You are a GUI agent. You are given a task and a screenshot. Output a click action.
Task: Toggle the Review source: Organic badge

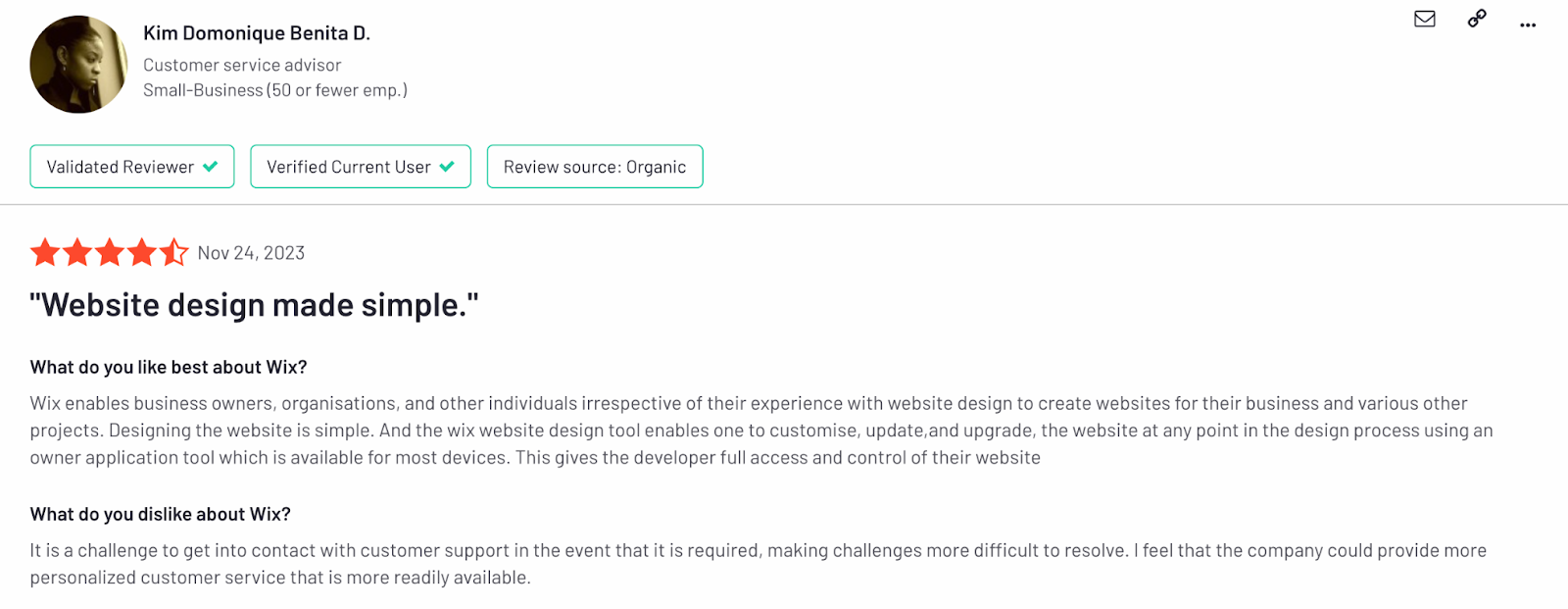tap(594, 166)
